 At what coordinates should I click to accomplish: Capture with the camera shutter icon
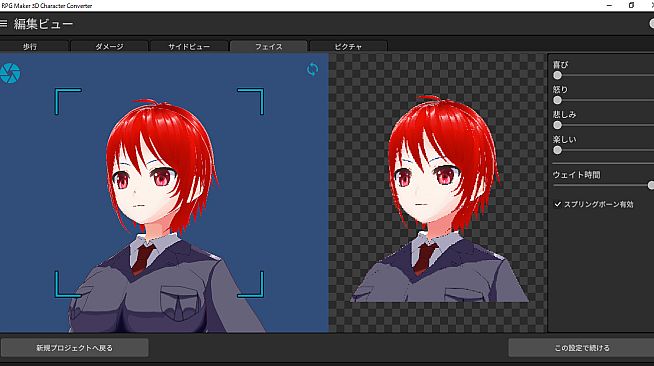tap(10, 73)
